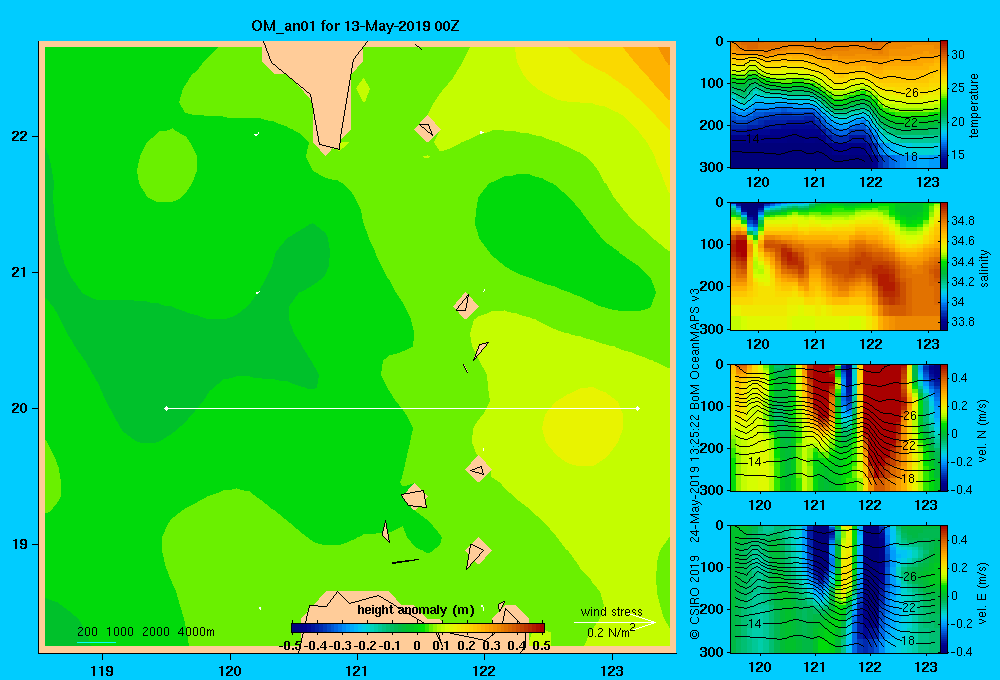Click the temperature color scale bar
This screenshot has width=1000, height=680.
[944, 105]
